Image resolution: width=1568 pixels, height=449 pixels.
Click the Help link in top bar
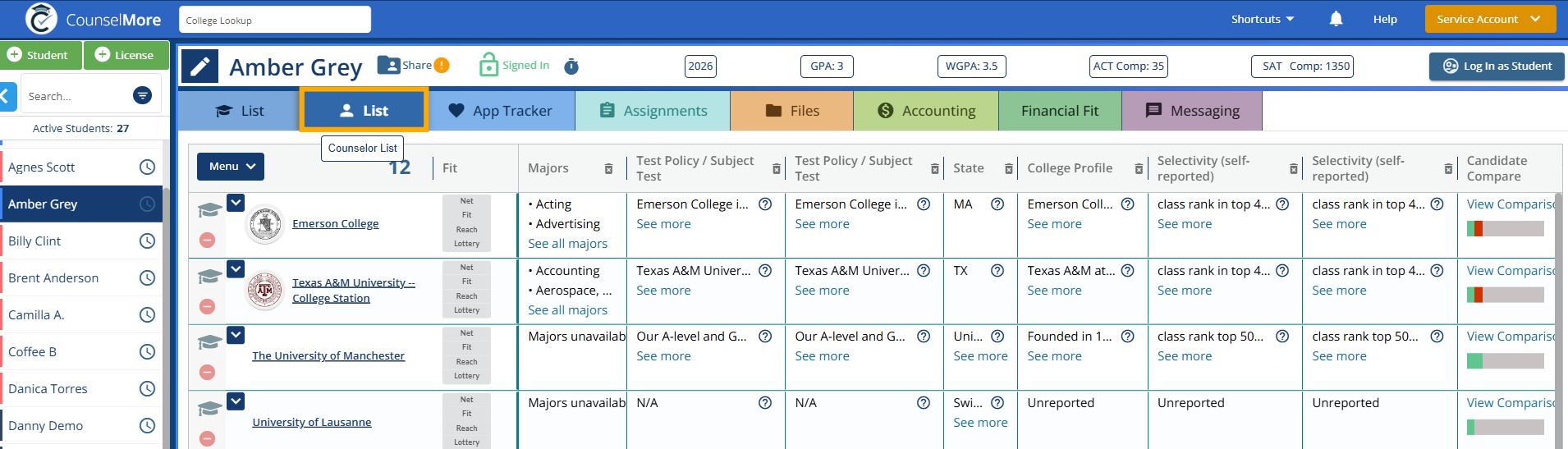click(x=1385, y=19)
